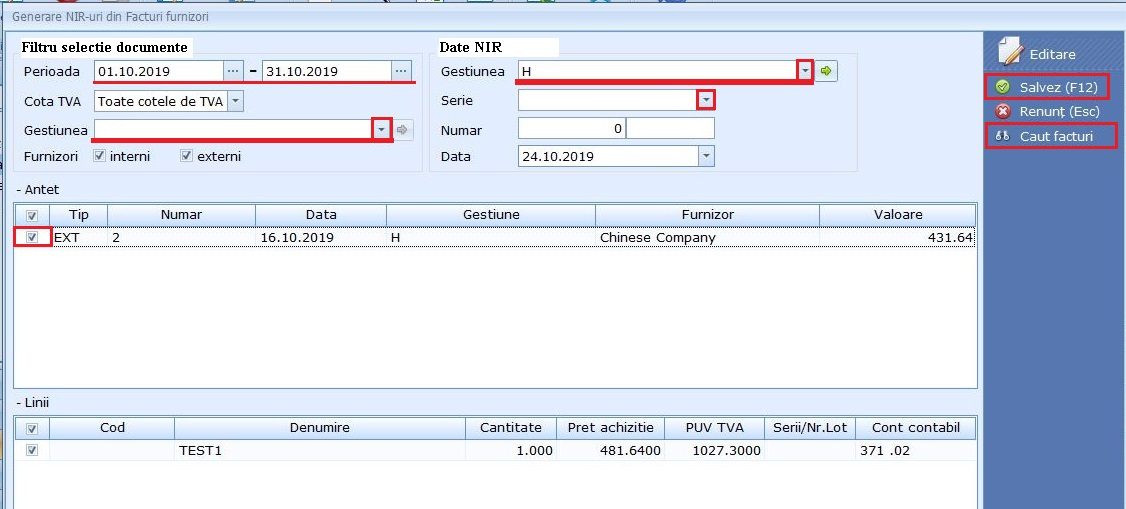Click the PUV TVA column header
1126x509 pixels.
pos(715,428)
